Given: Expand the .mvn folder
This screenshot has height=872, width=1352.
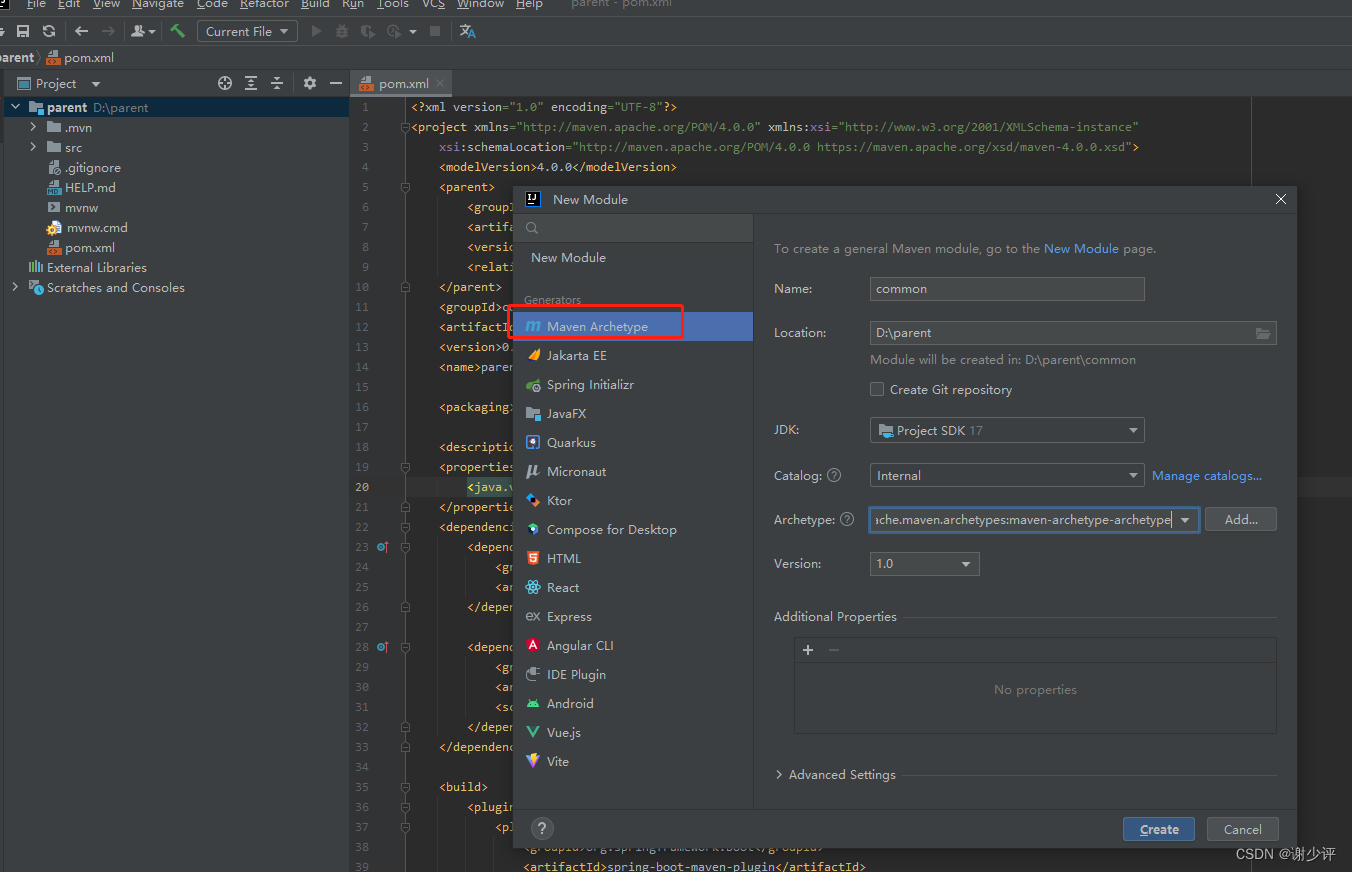Looking at the screenshot, I should [33, 127].
